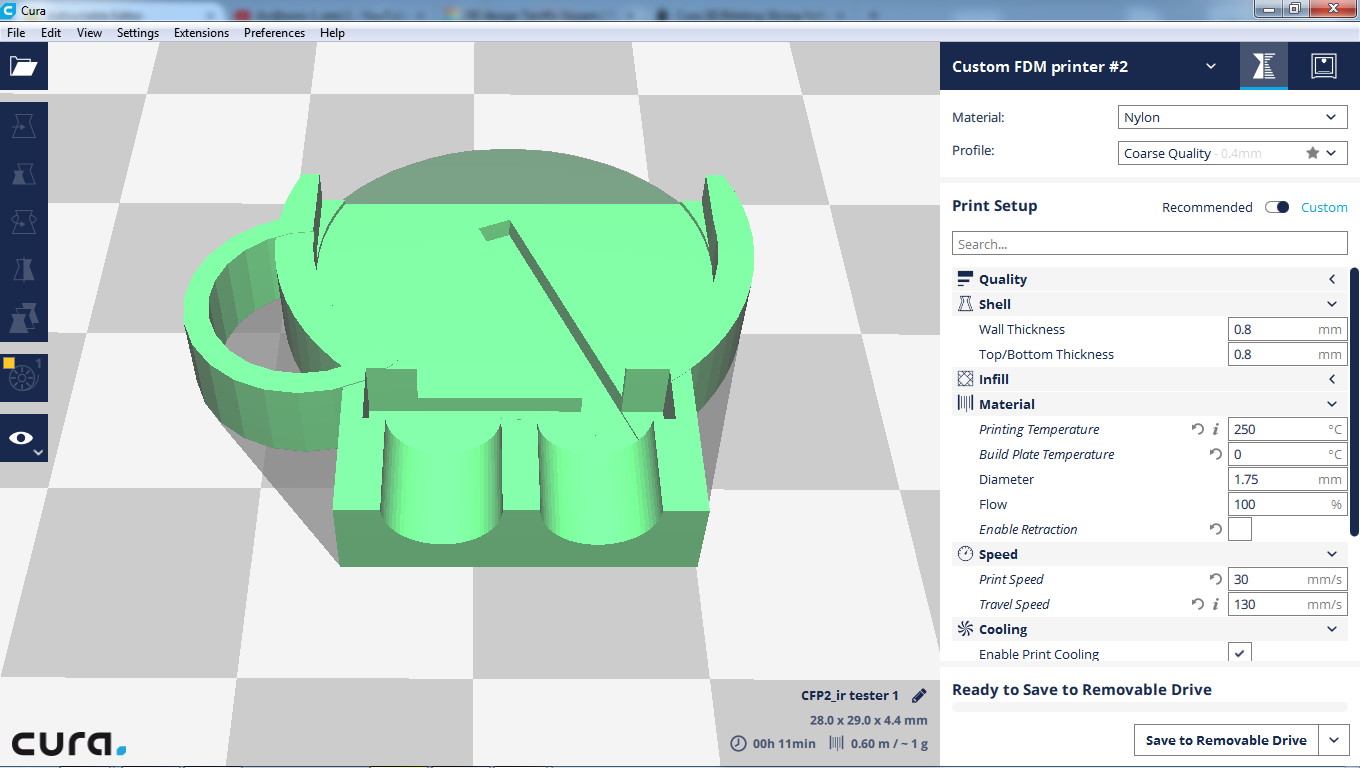
Task: Click Save to Removable Drive button
Action: point(1226,740)
